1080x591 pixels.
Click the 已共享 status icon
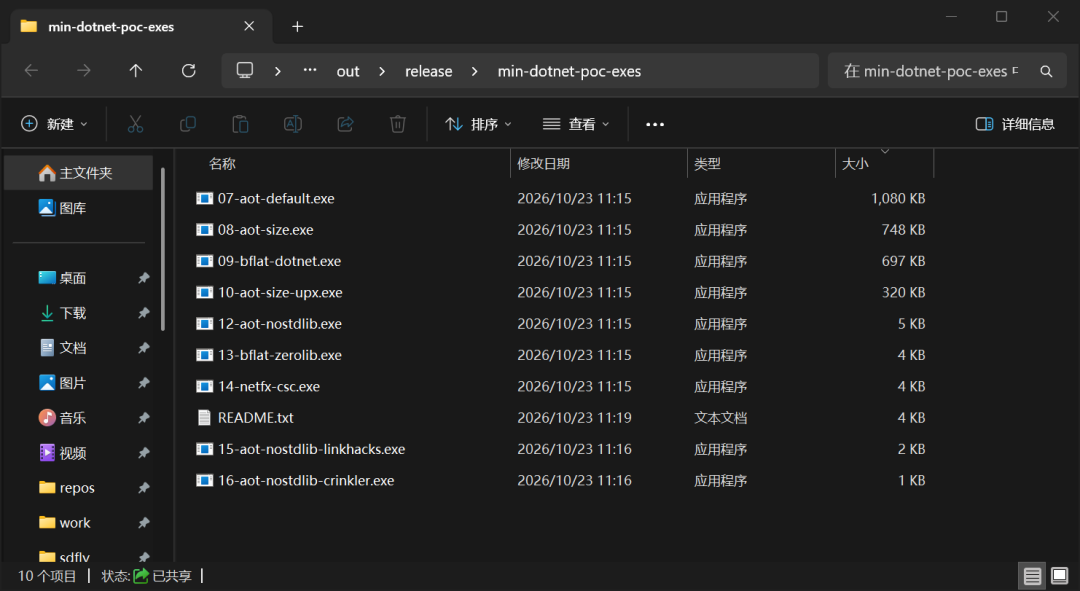[141, 575]
